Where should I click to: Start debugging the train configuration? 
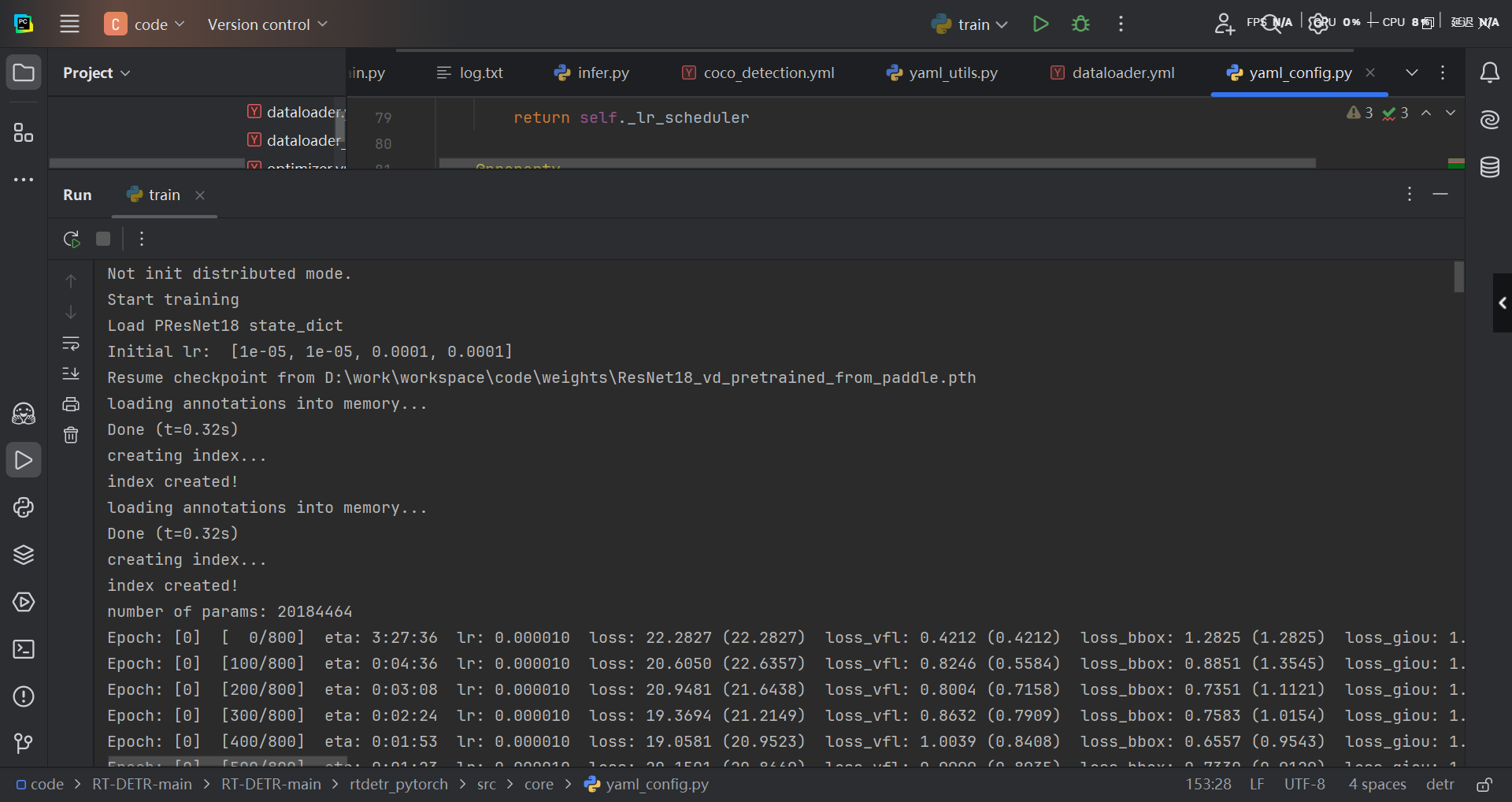click(x=1081, y=24)
